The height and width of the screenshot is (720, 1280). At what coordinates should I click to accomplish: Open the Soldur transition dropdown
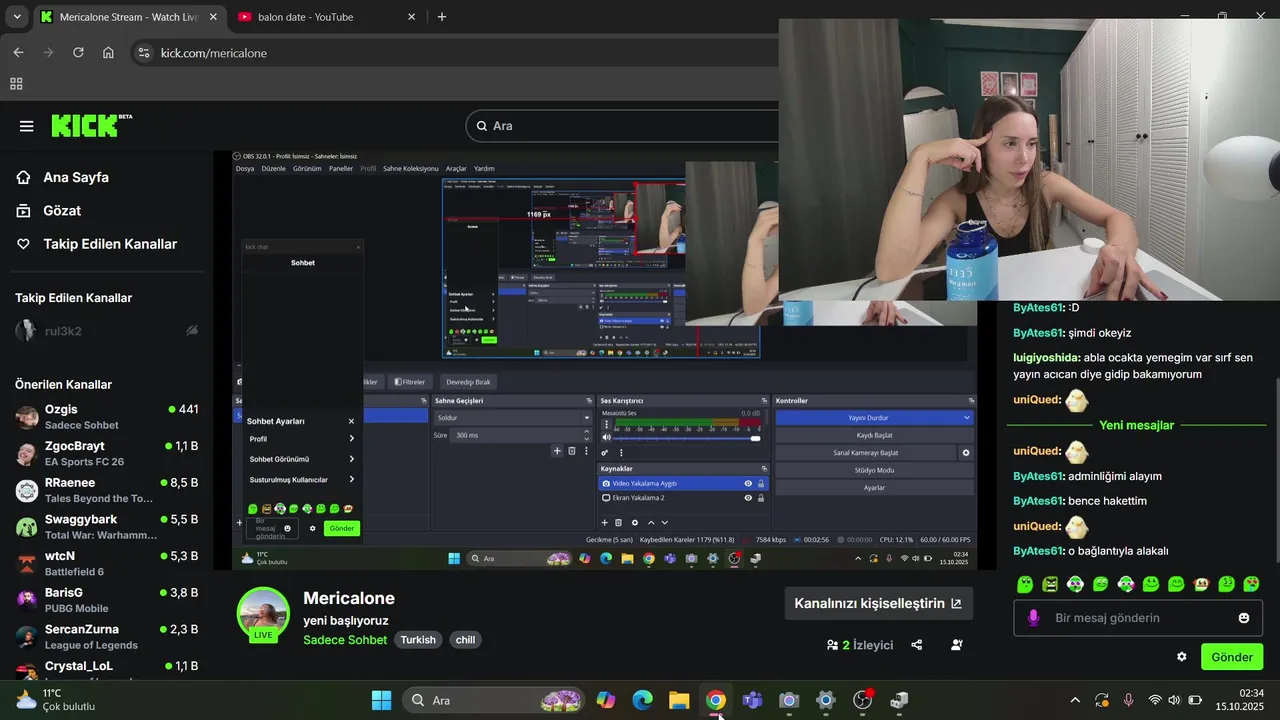pyautogui.click(x=513, y=418)
